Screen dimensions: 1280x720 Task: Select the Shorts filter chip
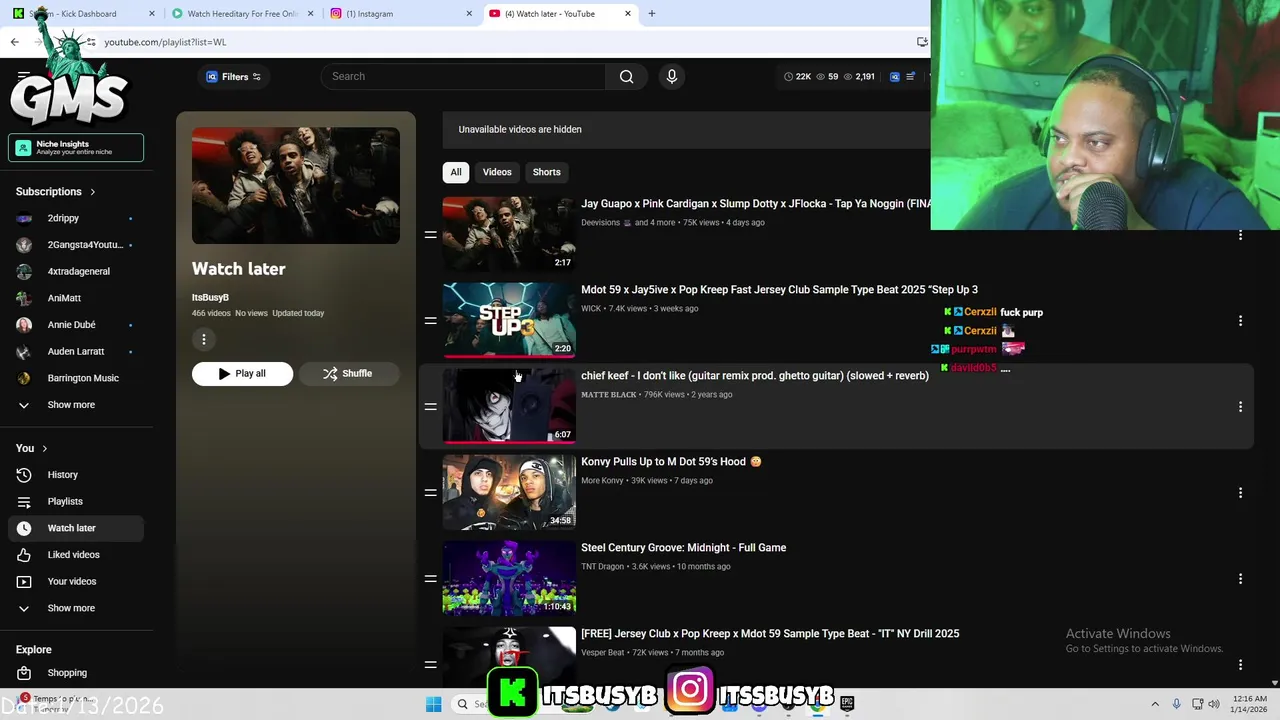coord(547,172)
